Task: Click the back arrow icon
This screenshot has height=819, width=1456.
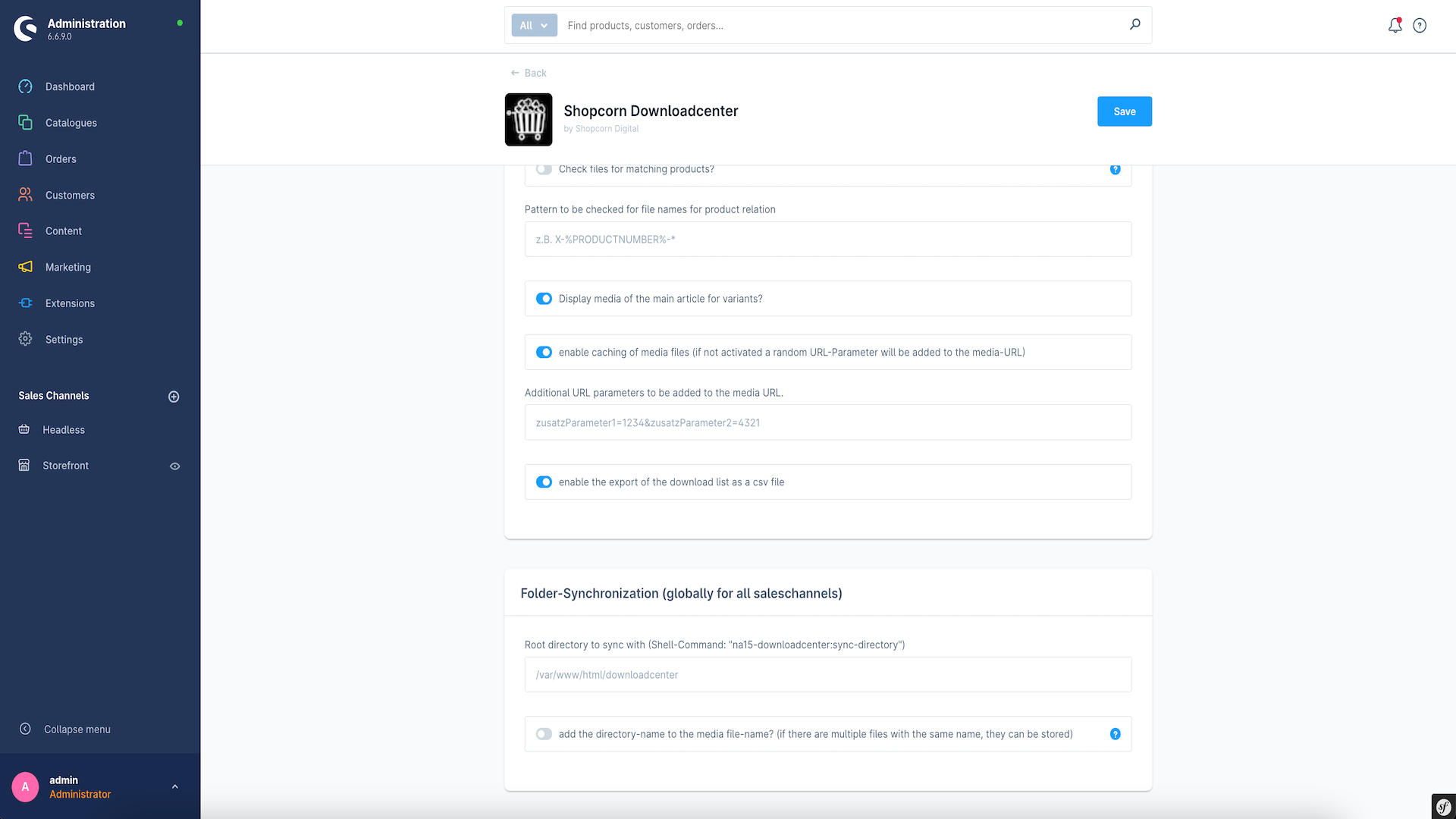Action: [515, 73]
